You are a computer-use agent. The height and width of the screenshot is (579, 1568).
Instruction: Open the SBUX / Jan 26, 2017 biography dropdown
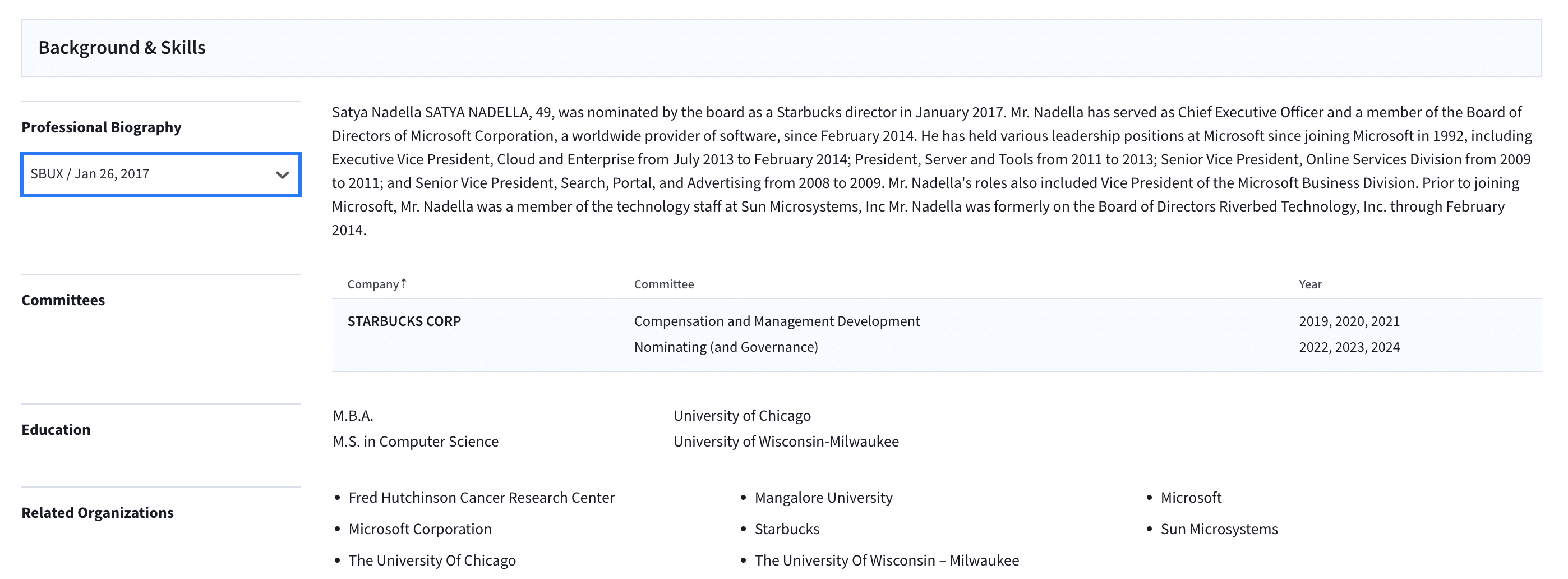(161, 174)
